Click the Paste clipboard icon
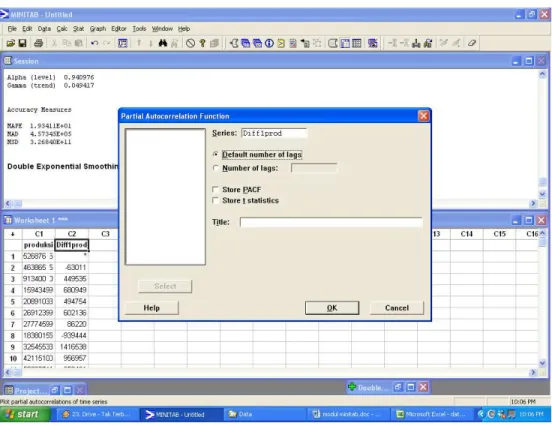552x426 pixels. [x=79, y=43]
